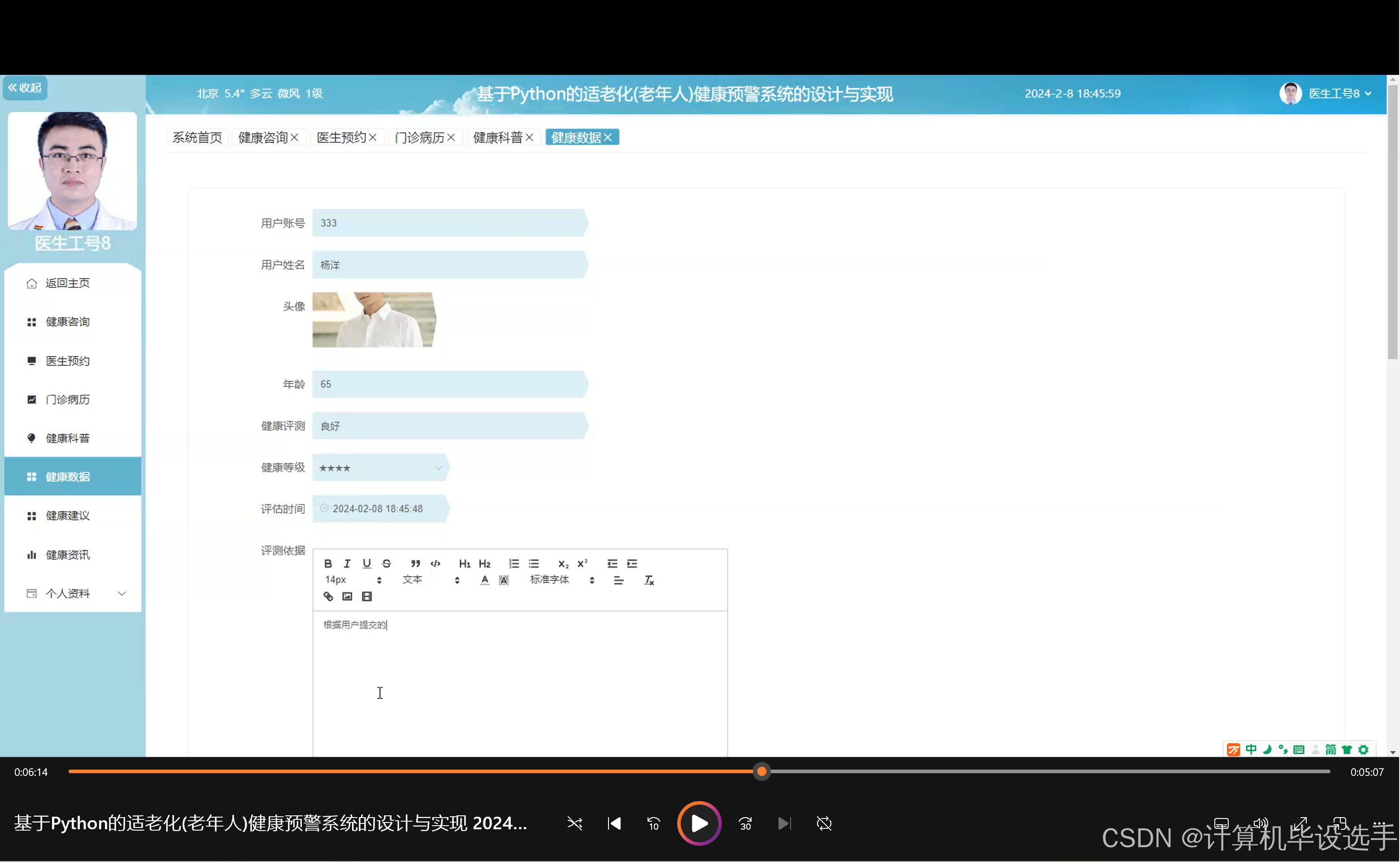Open 医生预约 in the sidebar
This screenshot has height=862, width=1400.
pos(72,361)
